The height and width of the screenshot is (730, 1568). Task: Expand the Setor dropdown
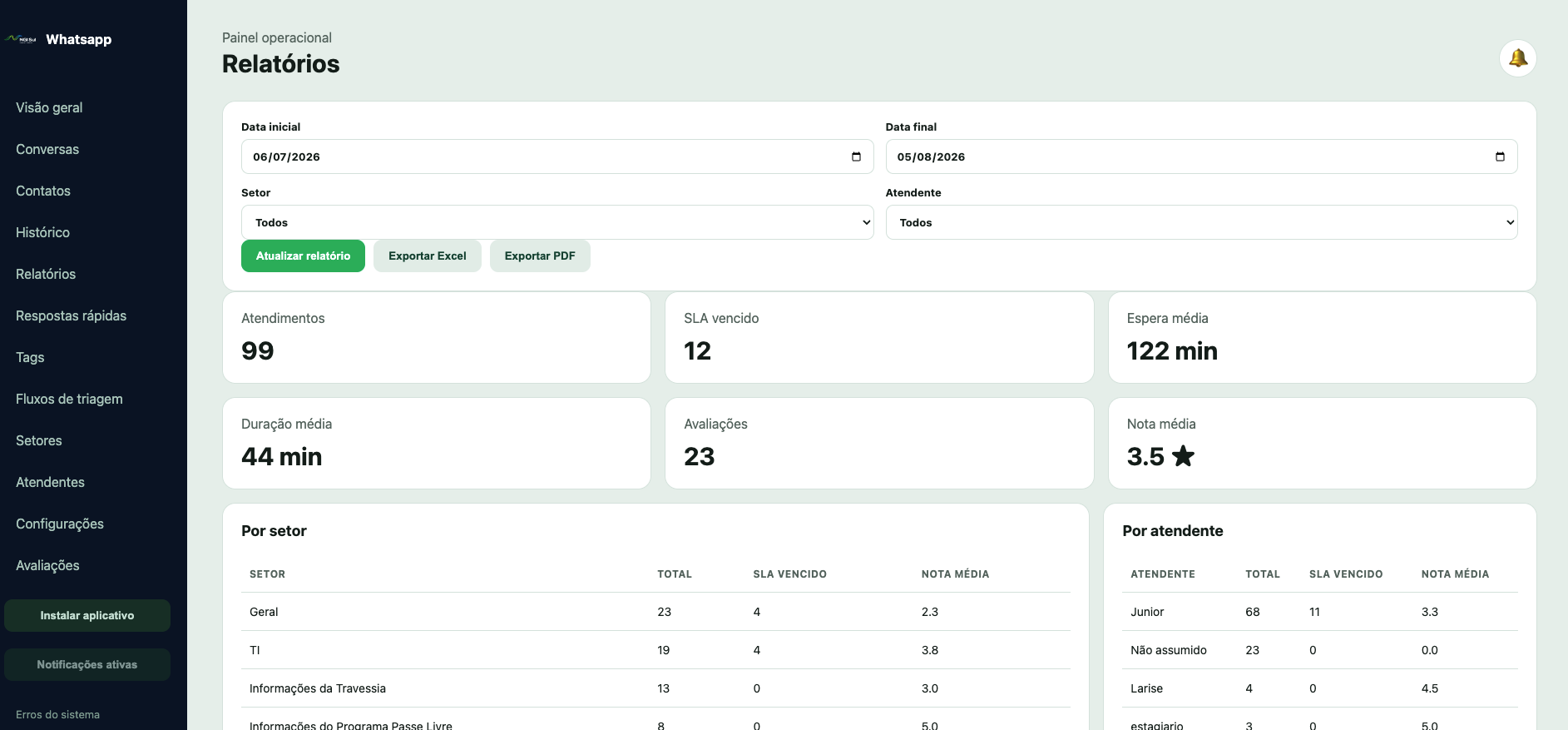tap(557, 222)
